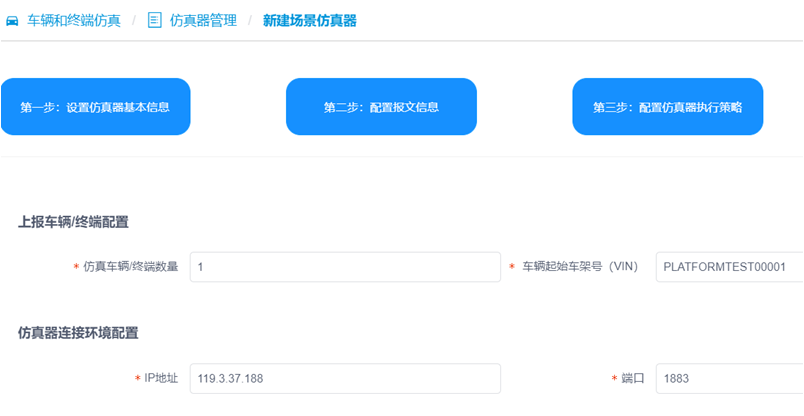Viewport: 804px width, 416px height.
Task: Click the VIN field containing PLATFORMTEST00001
Action: 729,267
